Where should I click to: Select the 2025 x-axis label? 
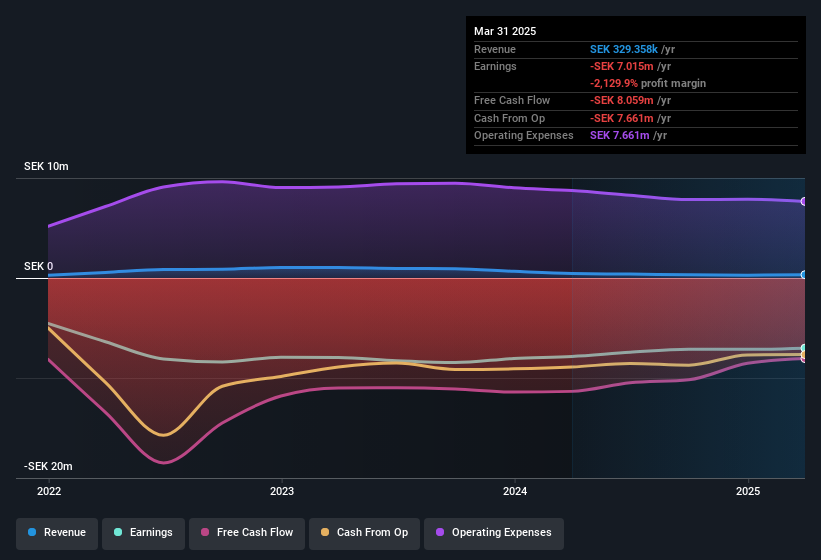pyautogui.click(x=748, y=491)
